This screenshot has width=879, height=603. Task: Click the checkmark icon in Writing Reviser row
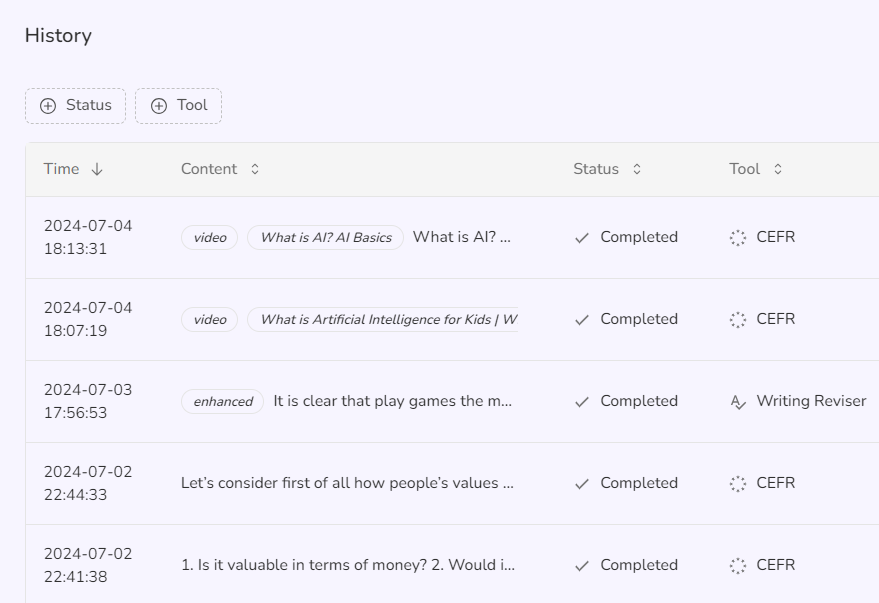click(582, 402)
